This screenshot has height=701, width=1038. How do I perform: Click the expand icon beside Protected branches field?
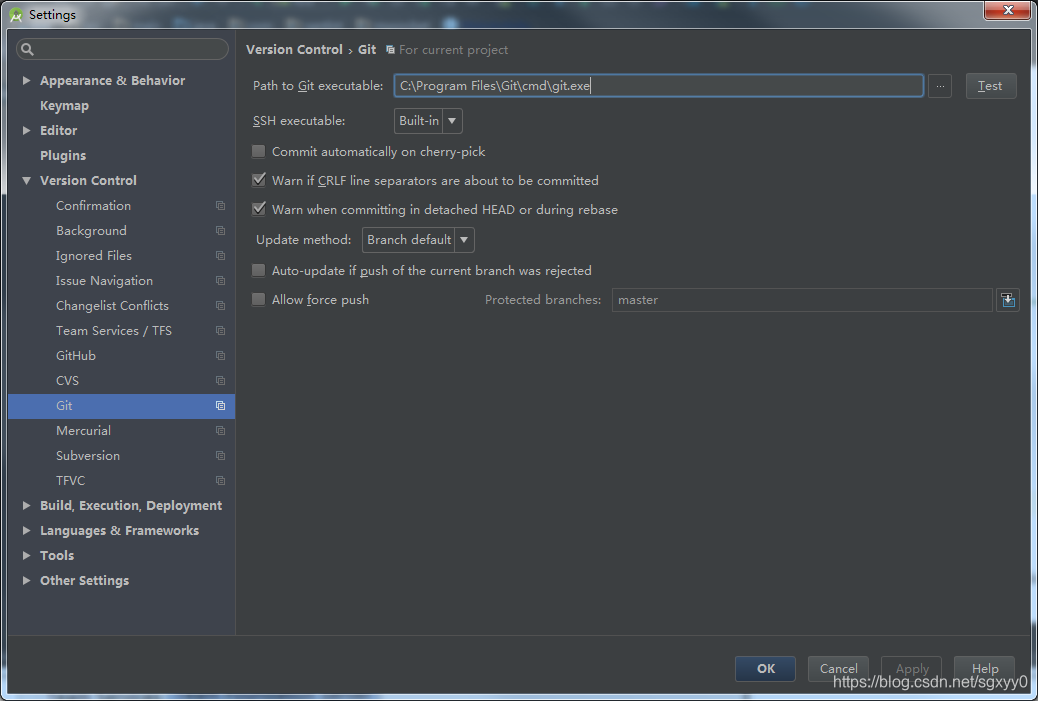click(1008, 300)
